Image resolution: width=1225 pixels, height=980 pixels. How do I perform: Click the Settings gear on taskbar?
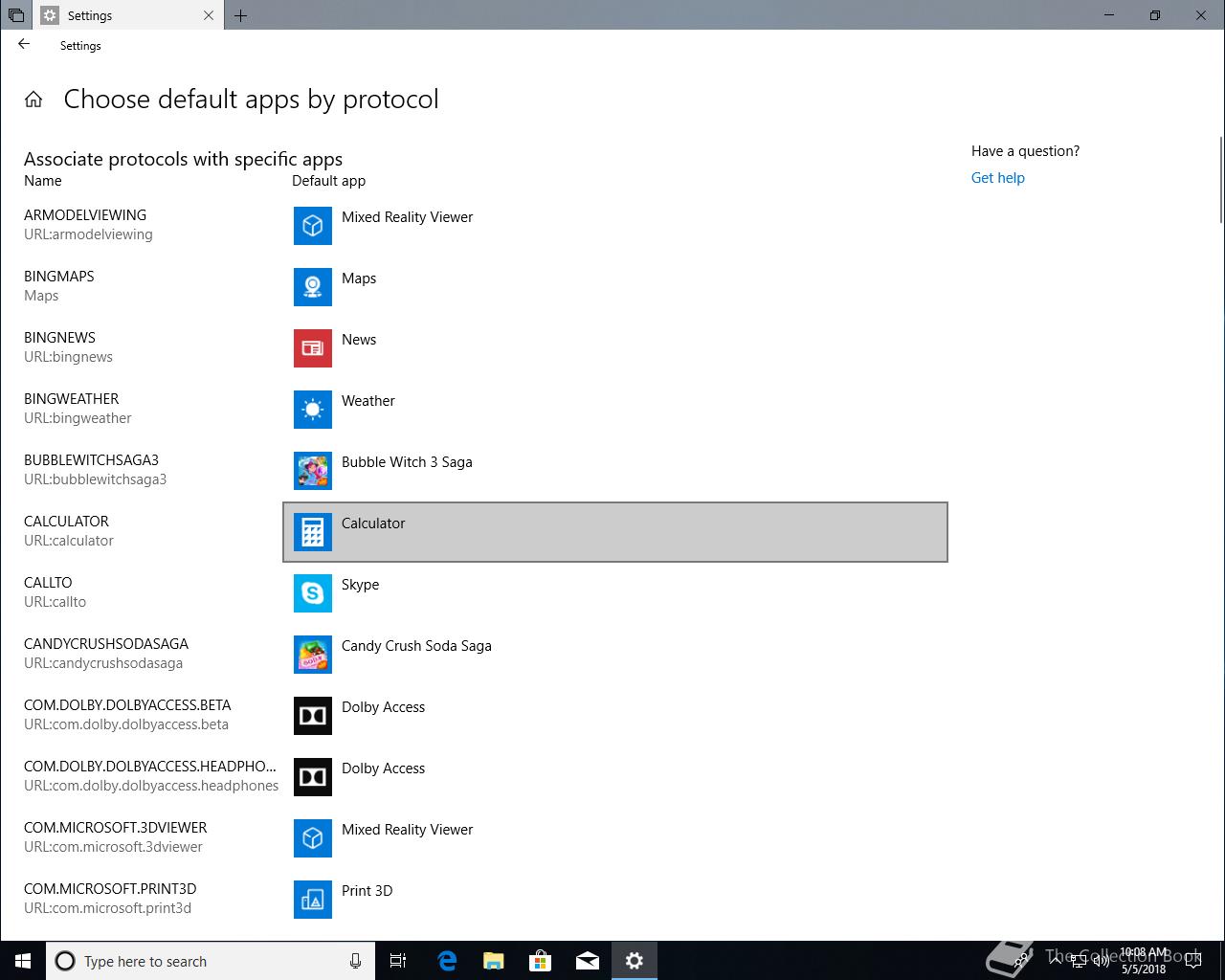(x=635, y=961)
